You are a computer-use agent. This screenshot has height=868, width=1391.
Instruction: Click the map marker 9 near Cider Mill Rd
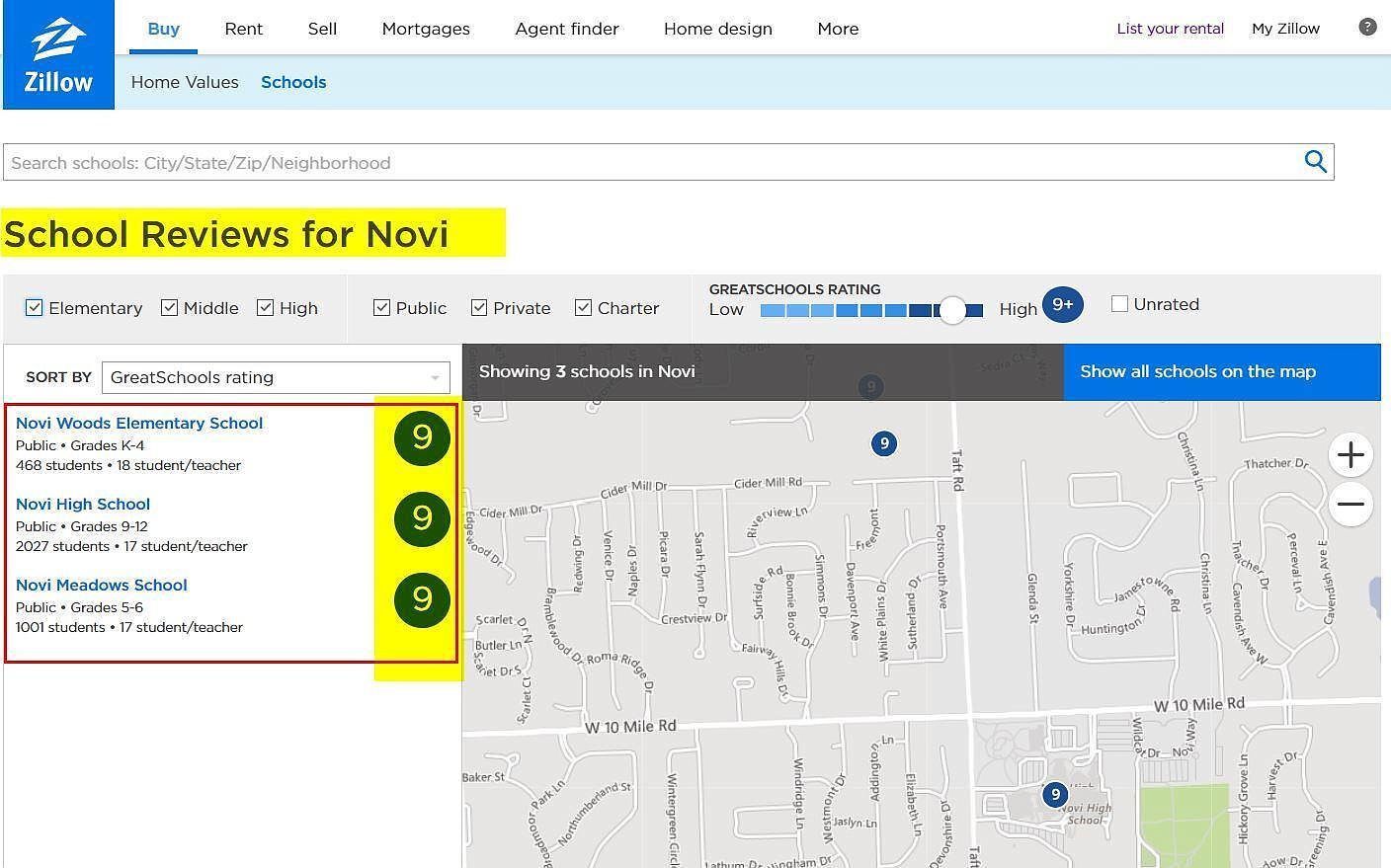[884, 443]
